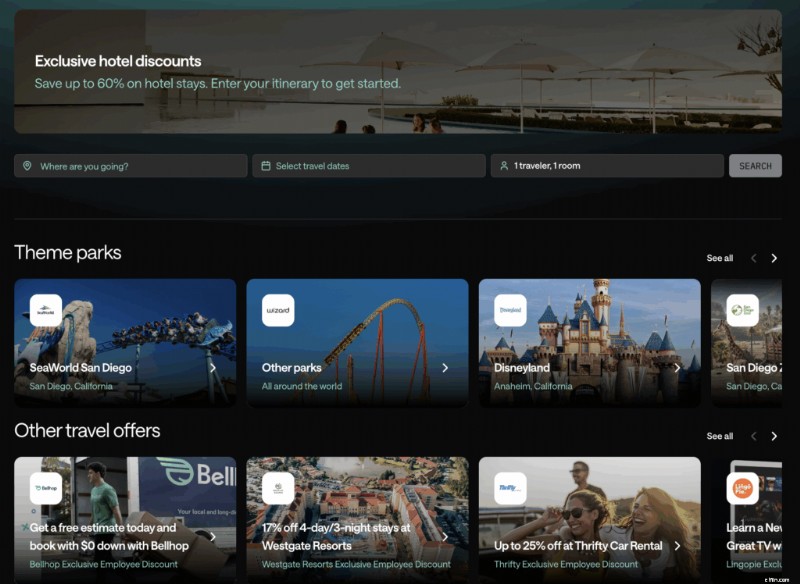Show next Theme parks cards
This screenshot has width=800, height=584.
774,258
